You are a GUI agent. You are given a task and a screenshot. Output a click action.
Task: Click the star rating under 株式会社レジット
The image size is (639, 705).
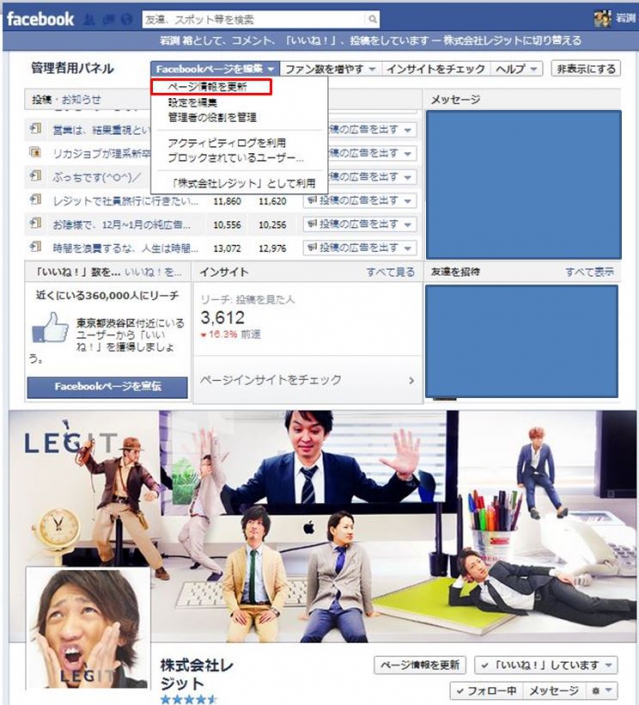(189, 700)
